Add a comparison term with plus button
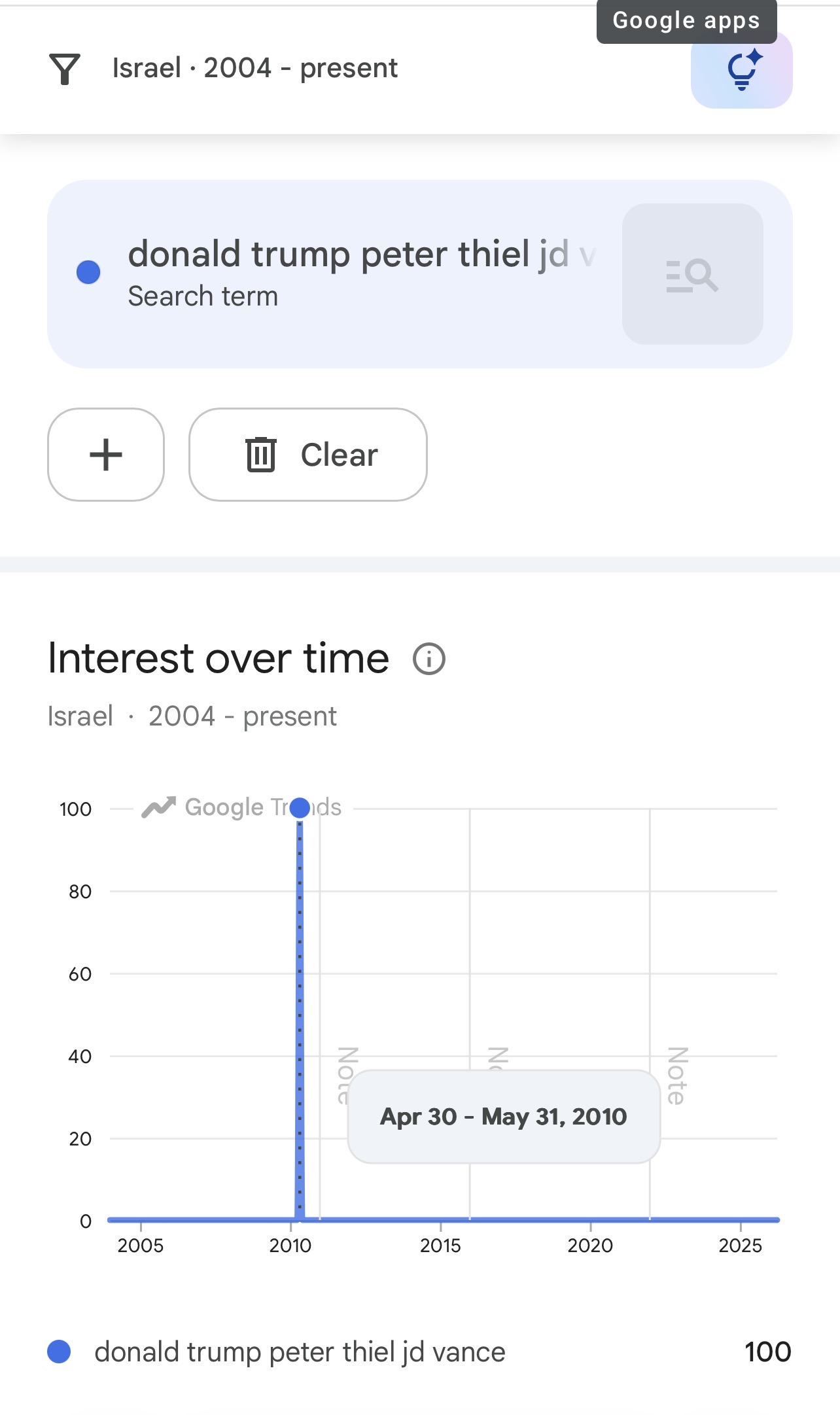 [x=106, y=455]
